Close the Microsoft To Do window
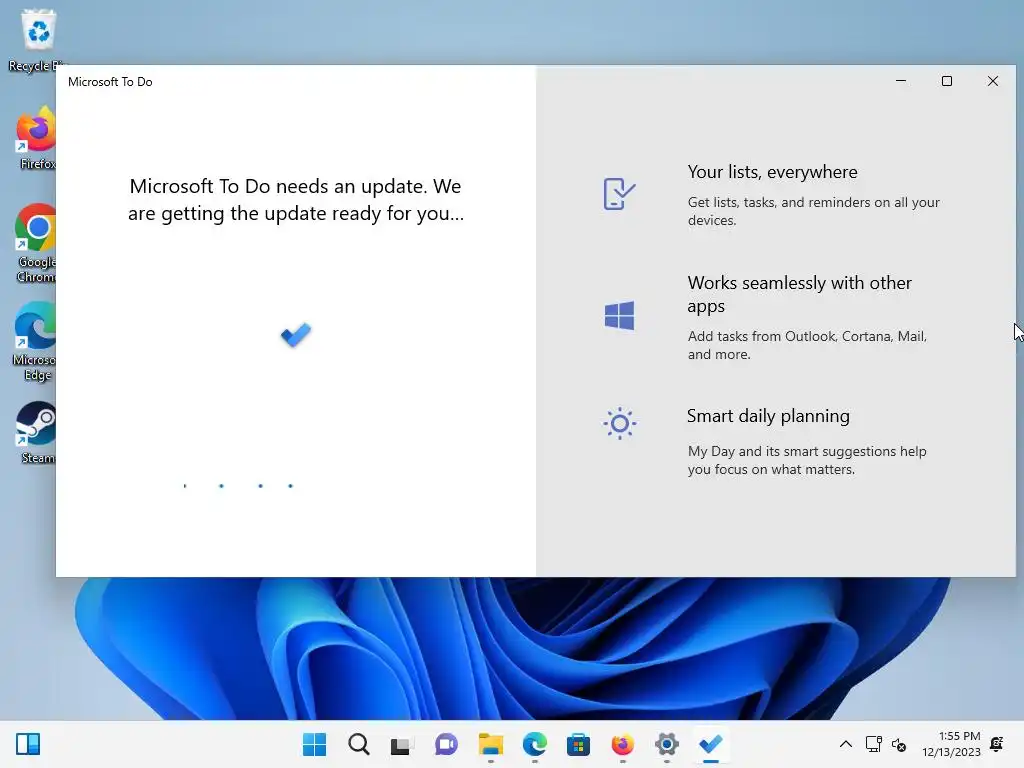 point(993,81)
